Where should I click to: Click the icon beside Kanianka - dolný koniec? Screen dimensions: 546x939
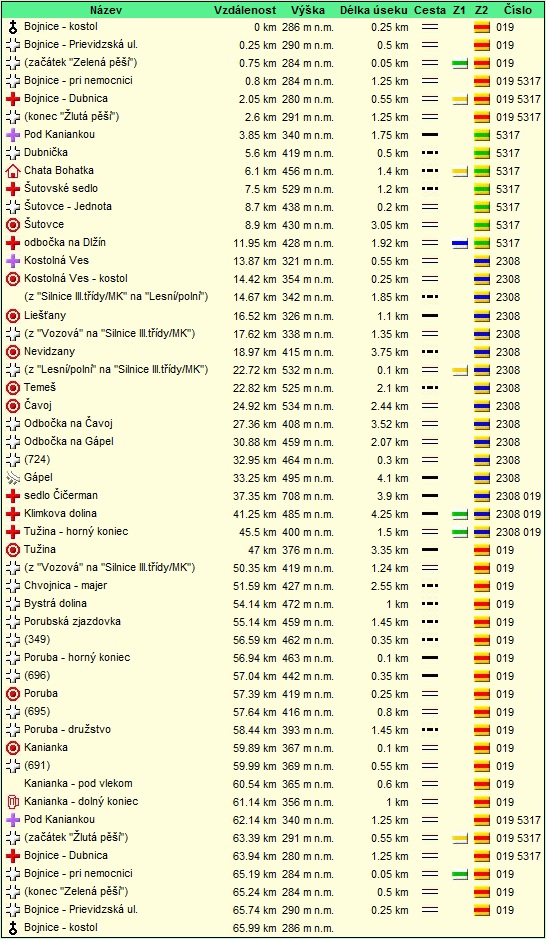(x=13, y=802)
